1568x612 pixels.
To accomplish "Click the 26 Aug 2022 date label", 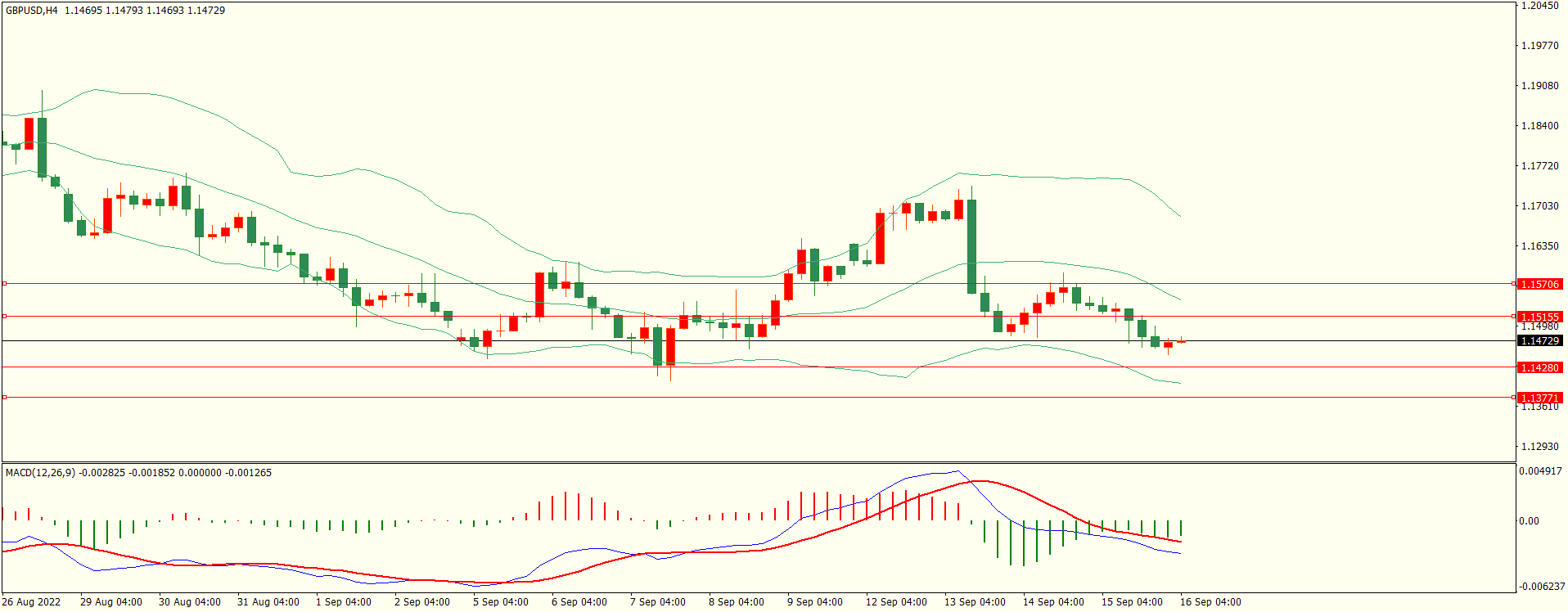I will 31,602.
